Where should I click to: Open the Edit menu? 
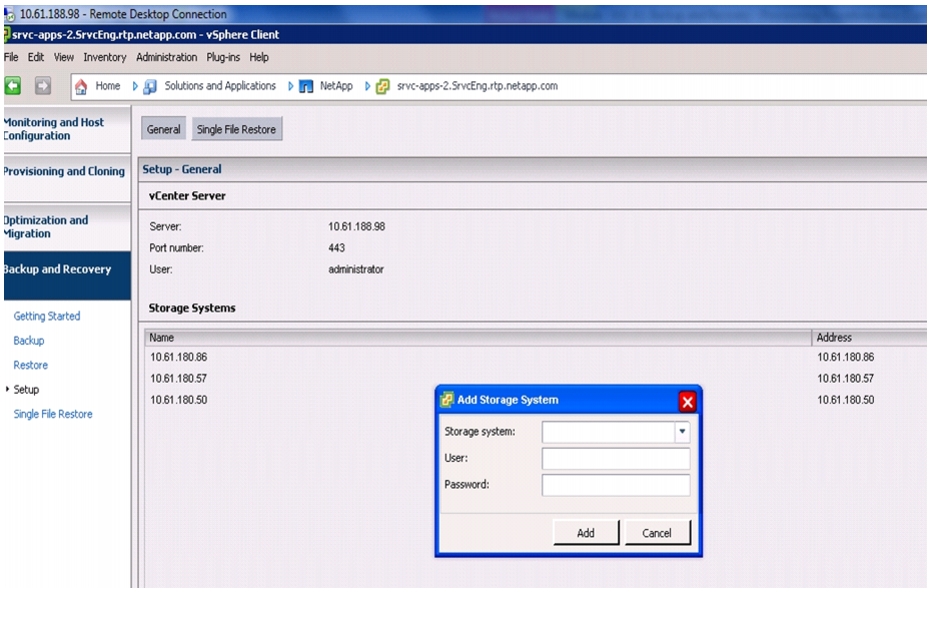[36, 57]
